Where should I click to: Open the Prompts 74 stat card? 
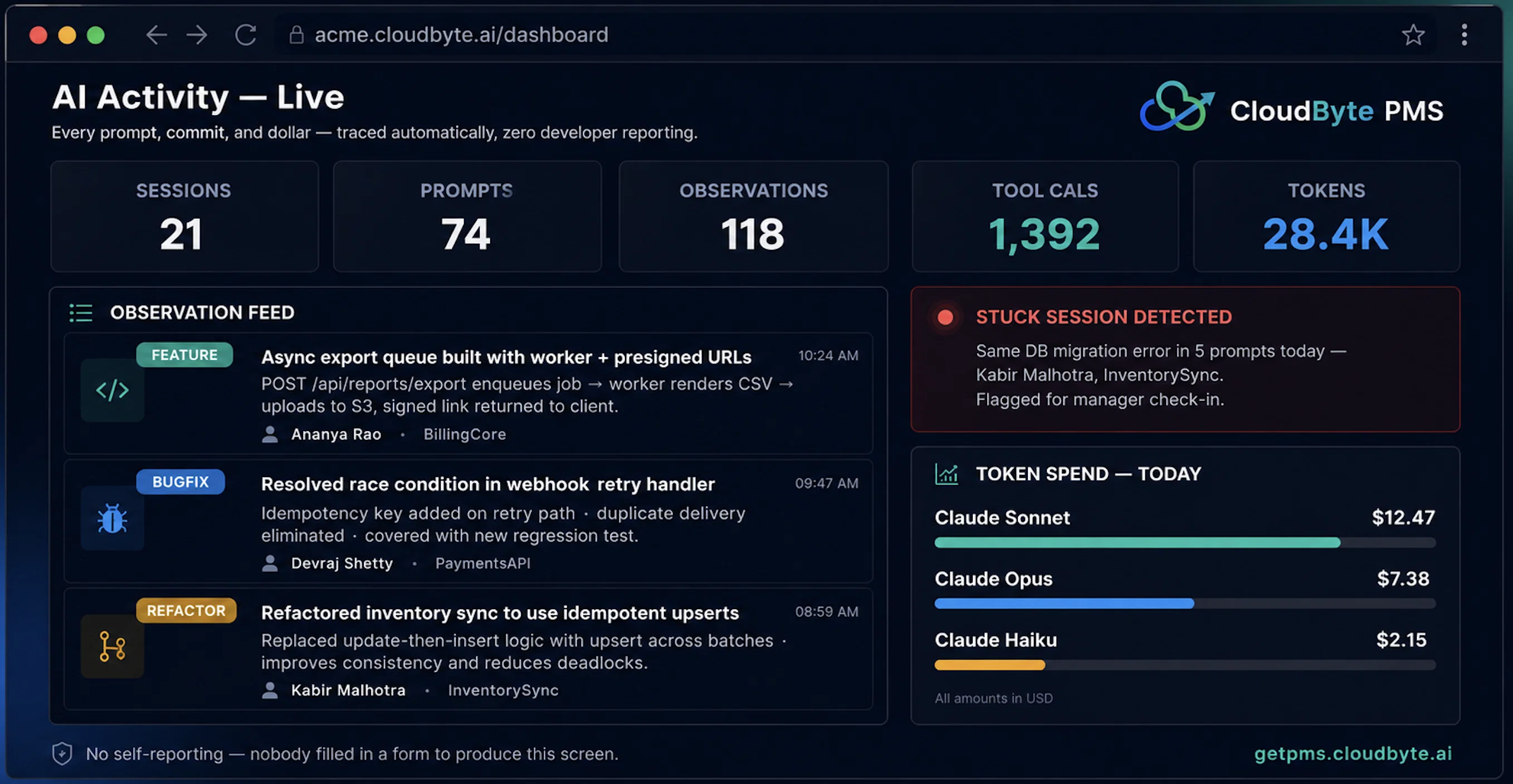467,216
